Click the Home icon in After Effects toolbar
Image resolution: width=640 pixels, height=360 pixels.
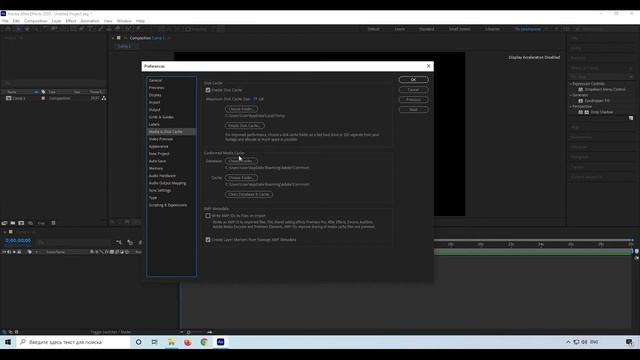click(x=8, y=29)
